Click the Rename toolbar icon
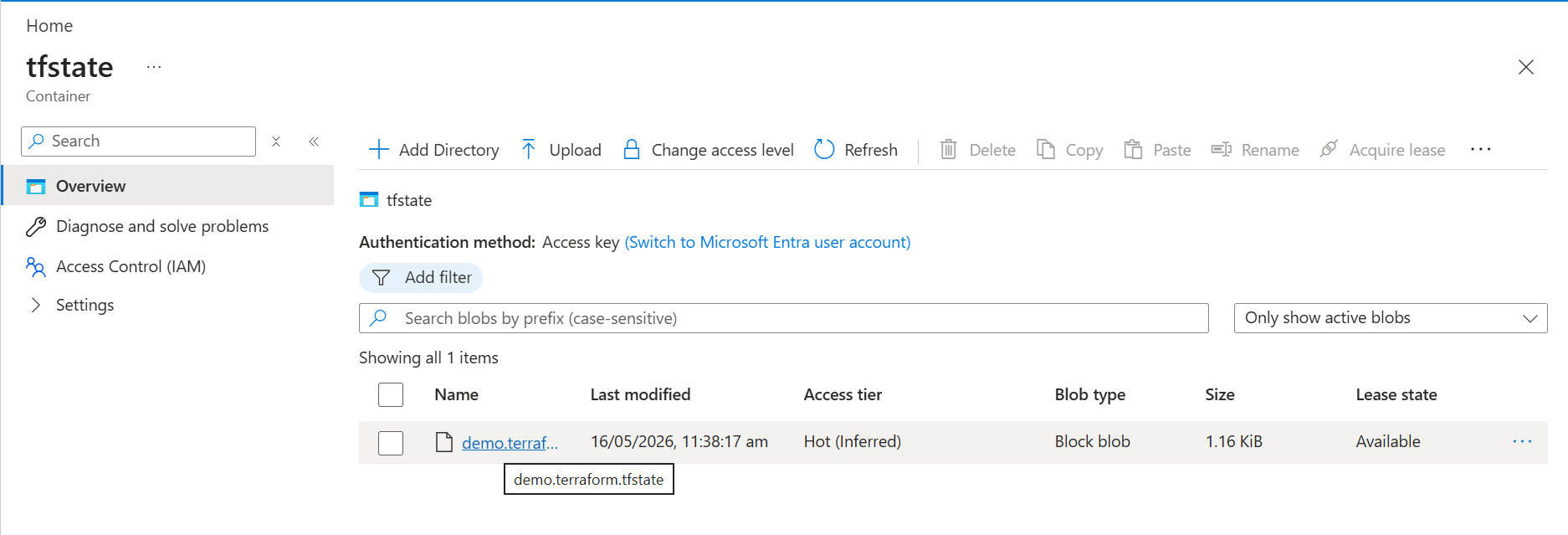Screen dimensions: 1568x535 point(1221,149)
